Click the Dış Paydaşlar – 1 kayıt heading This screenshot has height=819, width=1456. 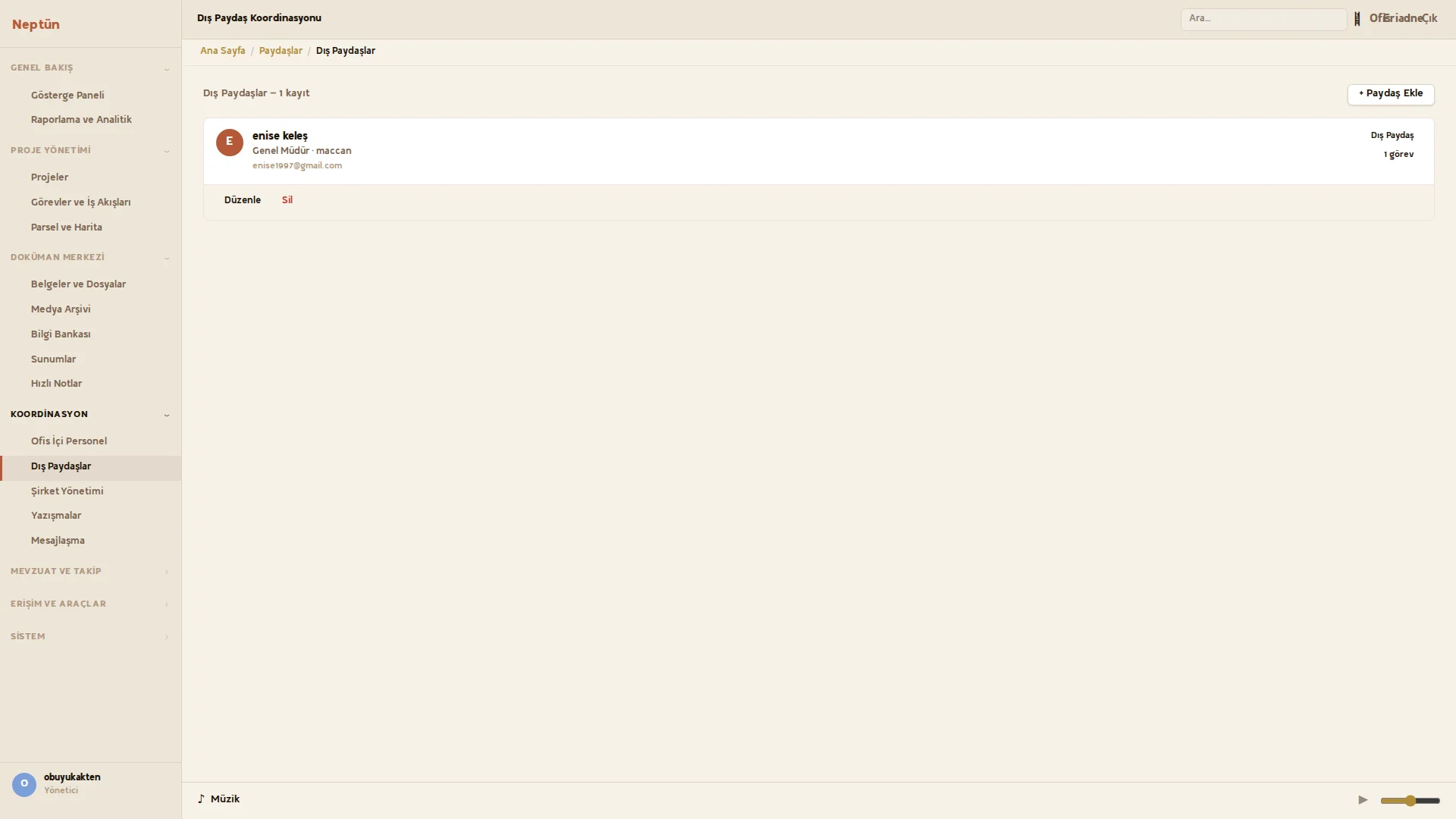click(x=256, y=93)
